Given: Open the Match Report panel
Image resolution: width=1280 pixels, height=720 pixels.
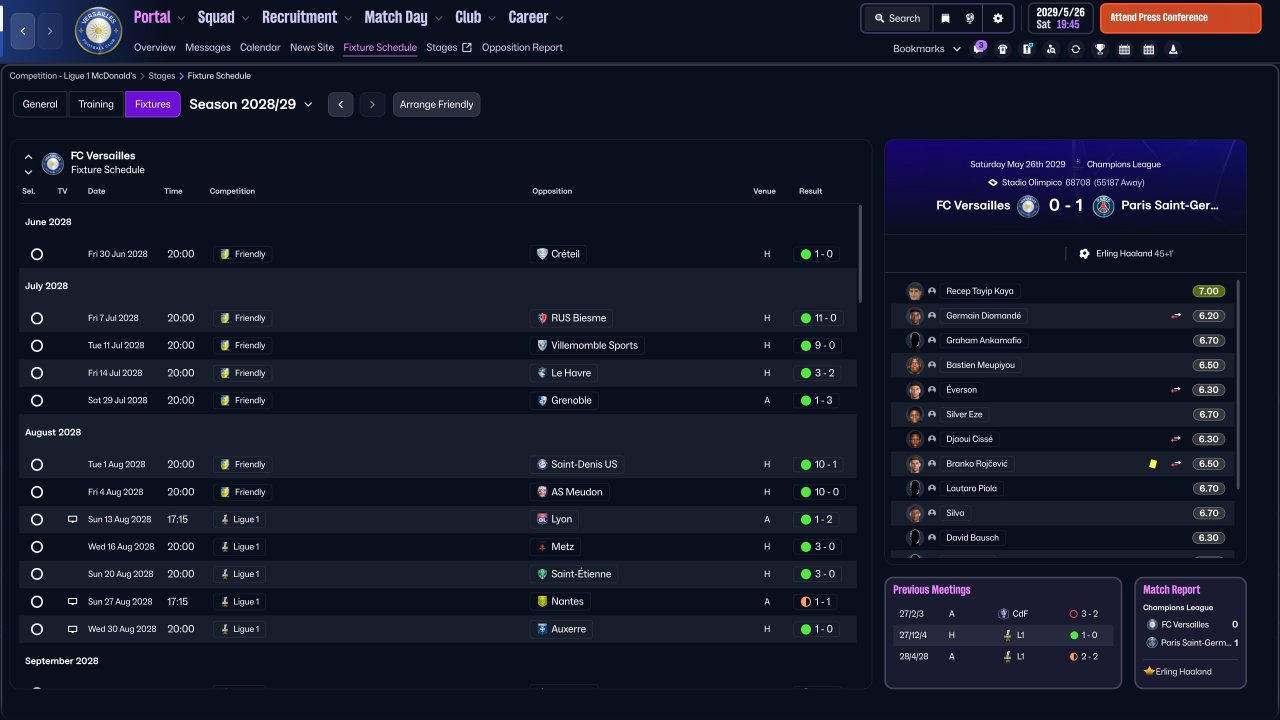Looking at the screenshot, I should click(x=1190, y=632).
